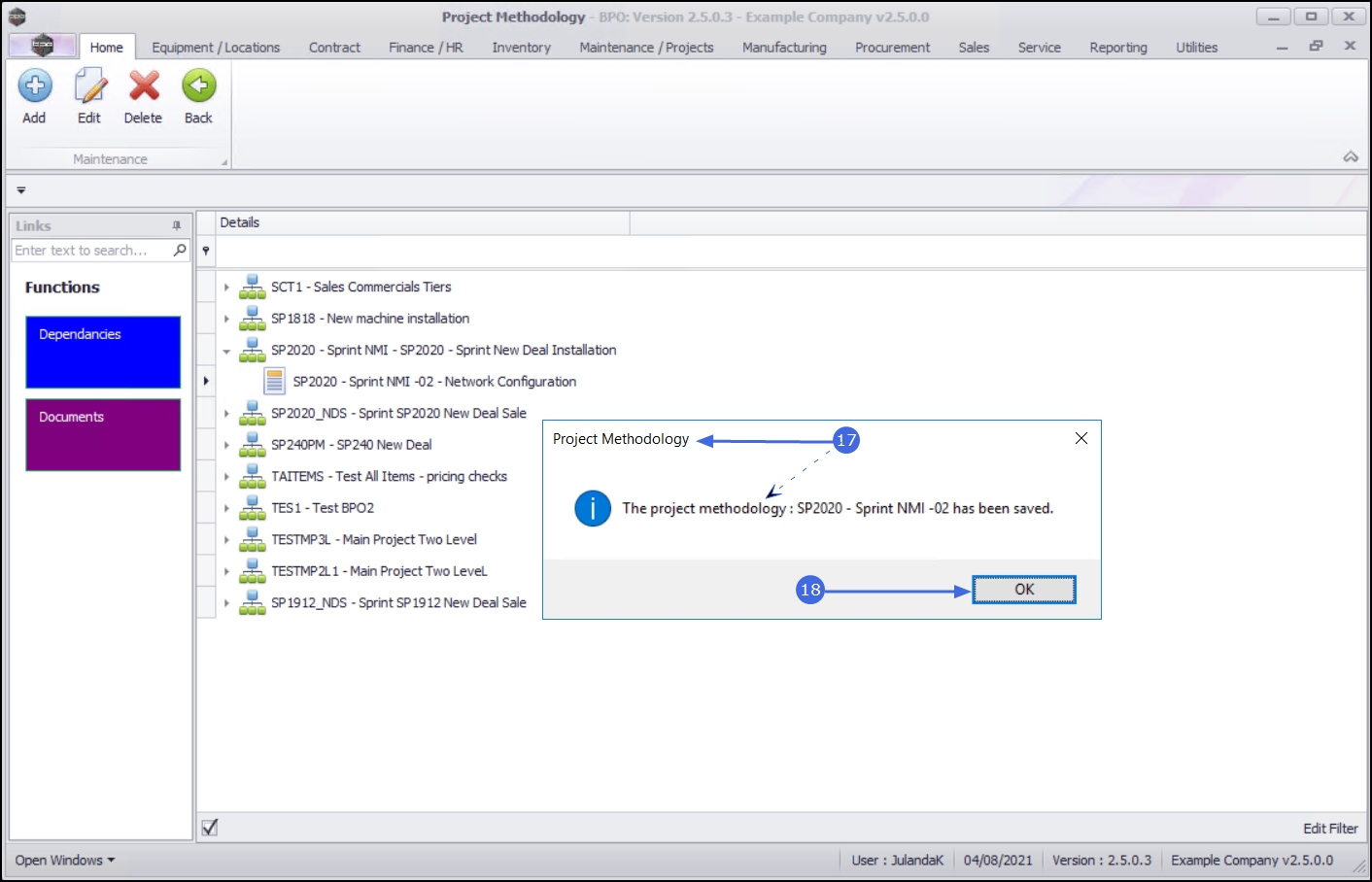Click hierarchy icon of SP240PM row

coord(253,444)
